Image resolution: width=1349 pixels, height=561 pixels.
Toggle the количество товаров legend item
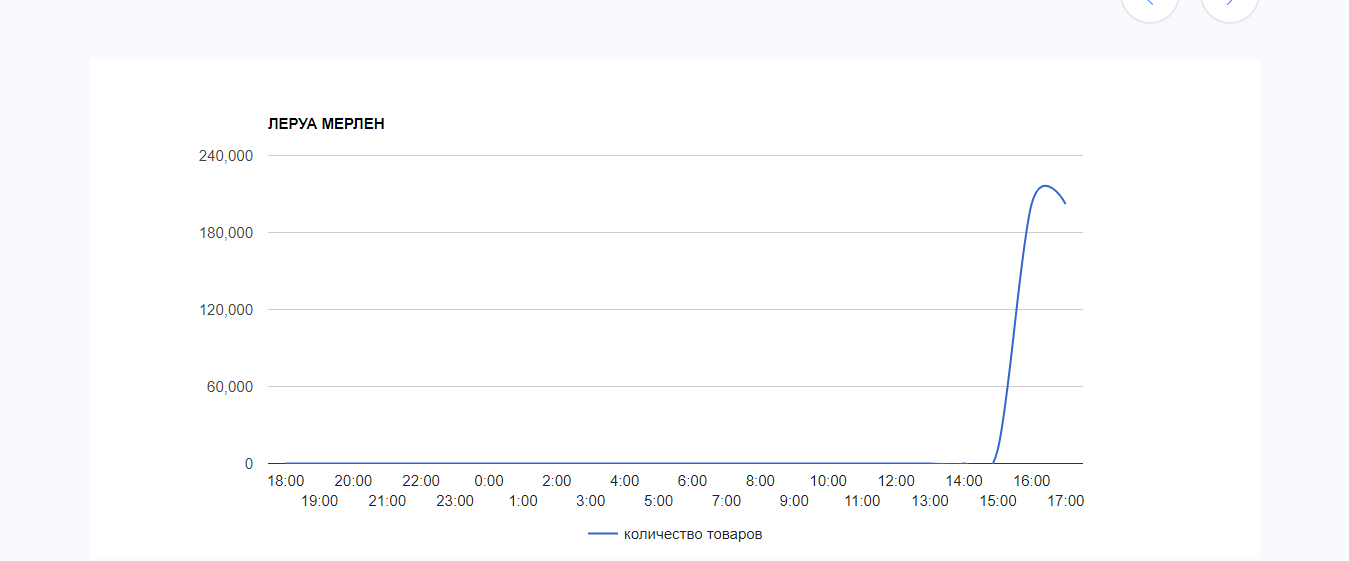click(692, 534)
